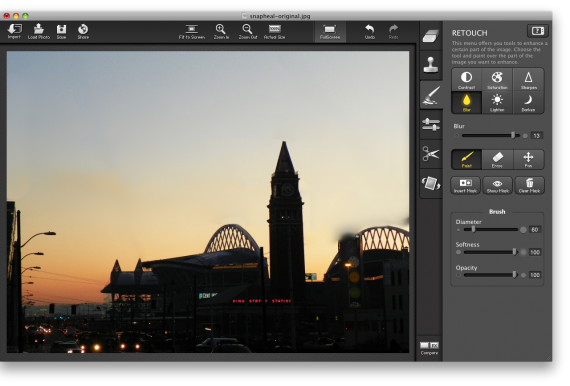Undo the last action
The image size is (570, 386).
(370, 31)
